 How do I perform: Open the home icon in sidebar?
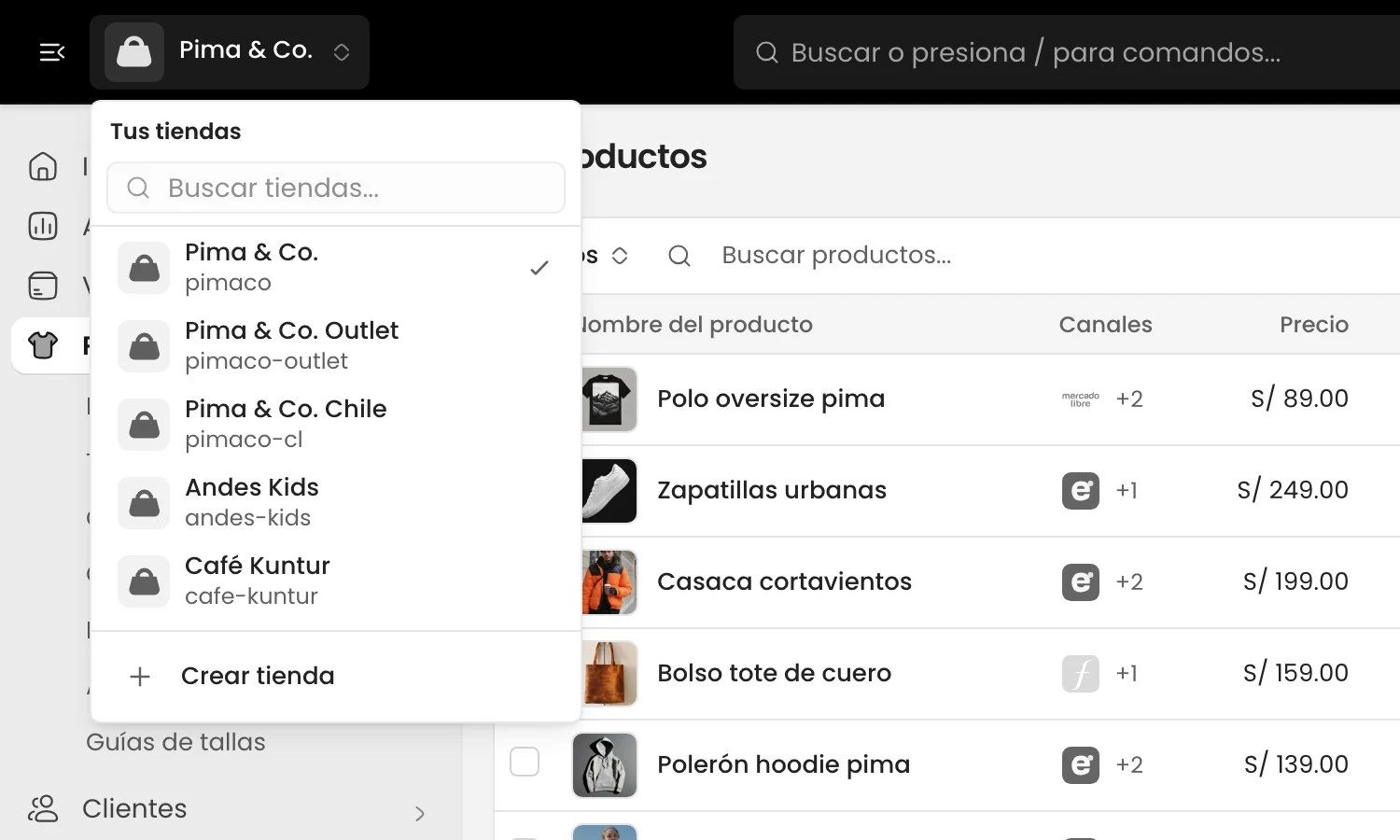click(43, 166)
